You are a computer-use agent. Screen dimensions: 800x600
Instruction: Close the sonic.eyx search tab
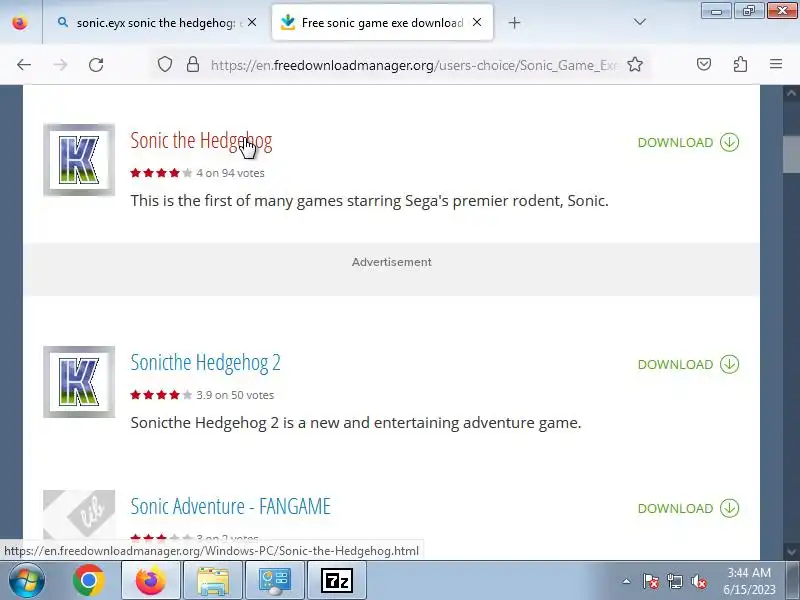(252, 22)
